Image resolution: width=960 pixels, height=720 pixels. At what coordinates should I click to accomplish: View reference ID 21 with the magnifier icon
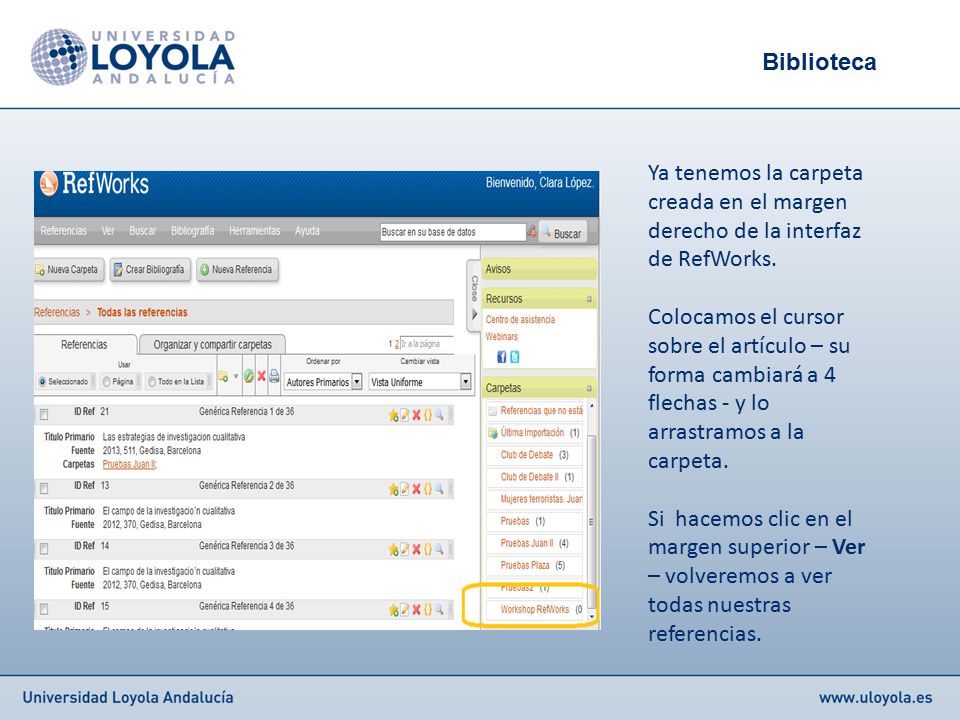439,414
